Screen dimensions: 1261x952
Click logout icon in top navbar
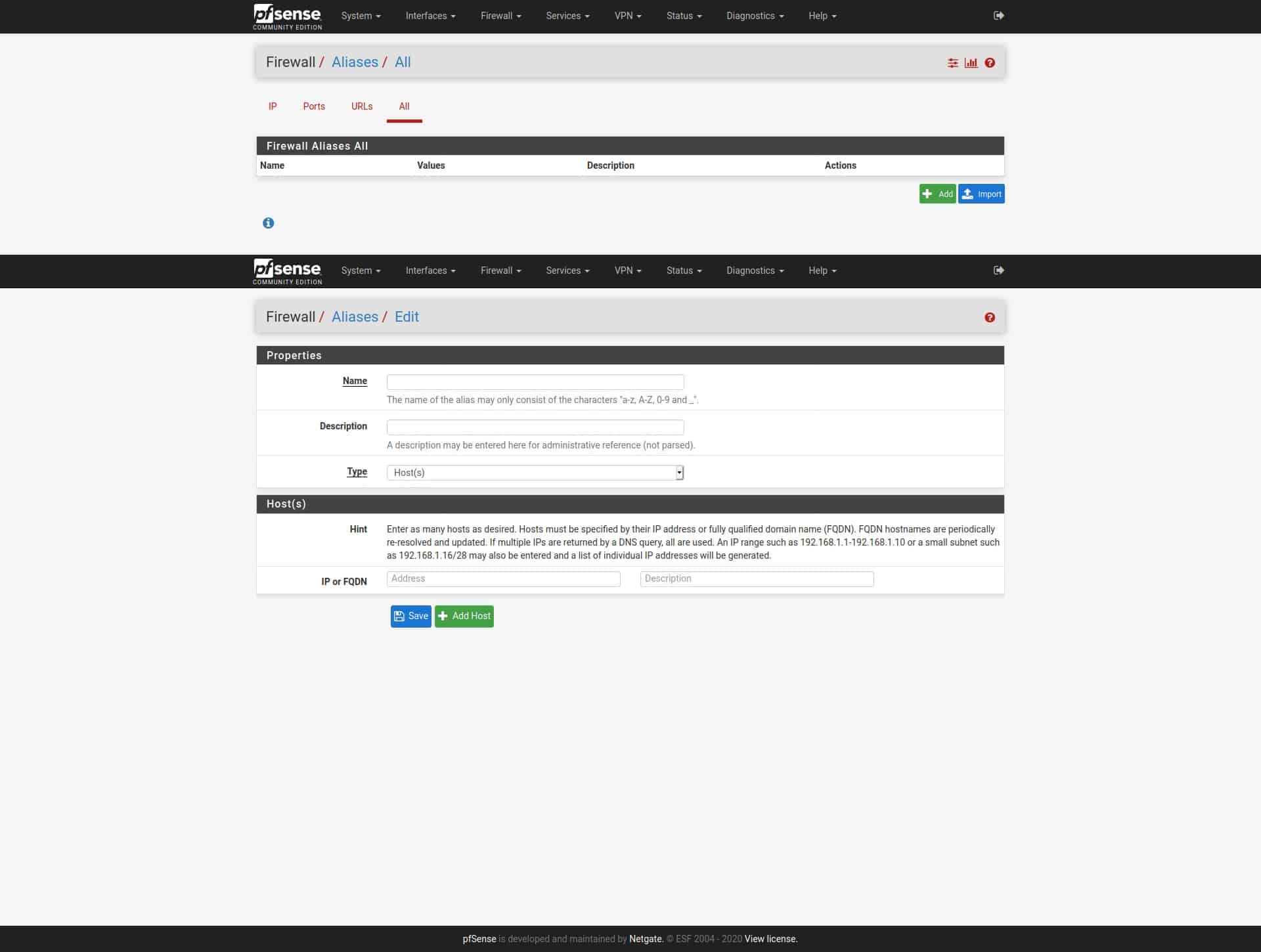tap(998, 16)
